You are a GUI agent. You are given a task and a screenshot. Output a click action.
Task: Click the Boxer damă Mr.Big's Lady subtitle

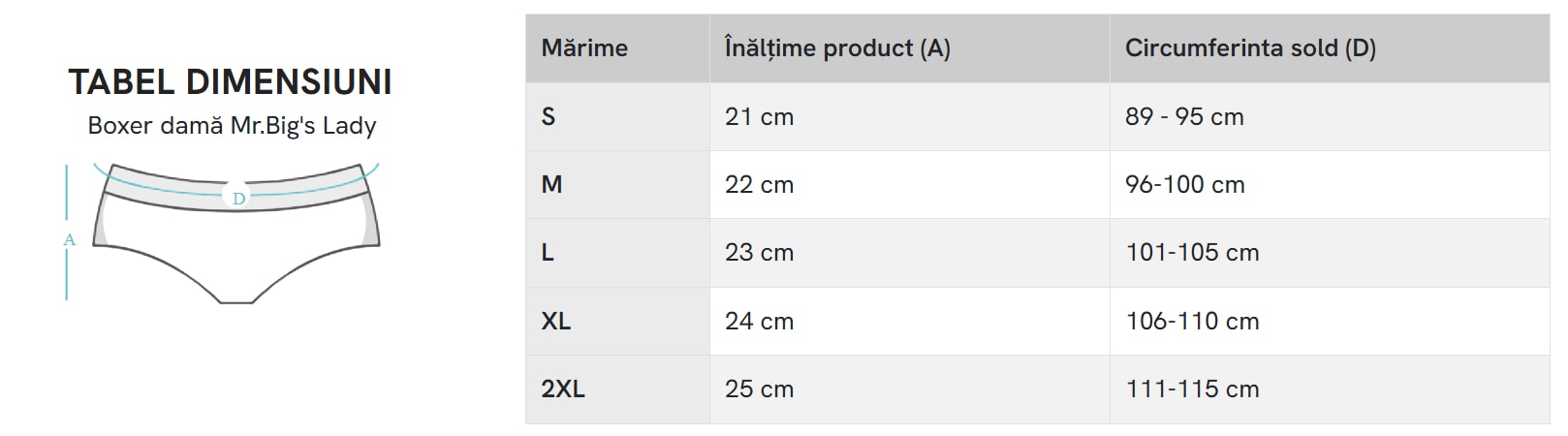point(232,126)
